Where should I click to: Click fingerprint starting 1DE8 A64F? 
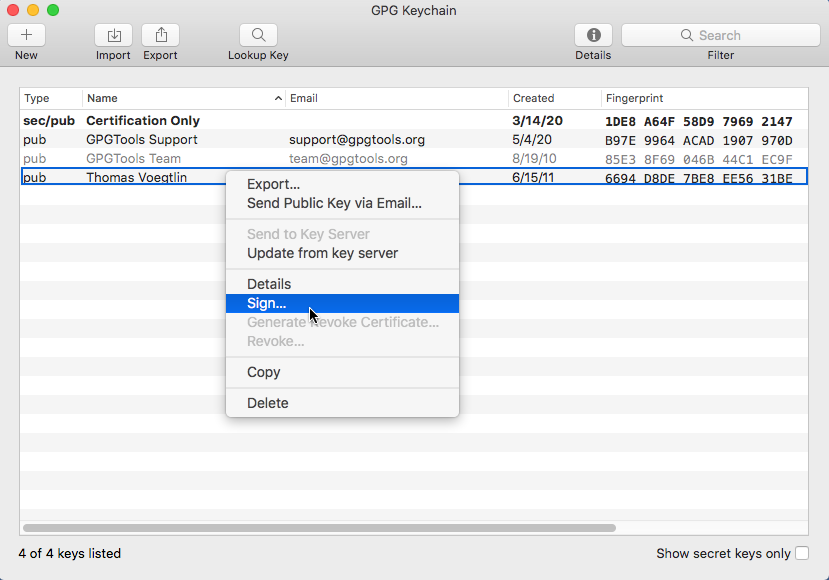698,122
